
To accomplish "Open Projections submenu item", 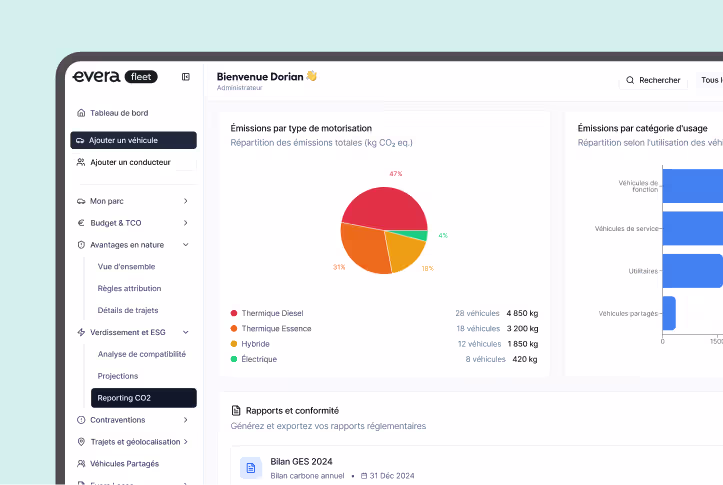I will 118,376.
